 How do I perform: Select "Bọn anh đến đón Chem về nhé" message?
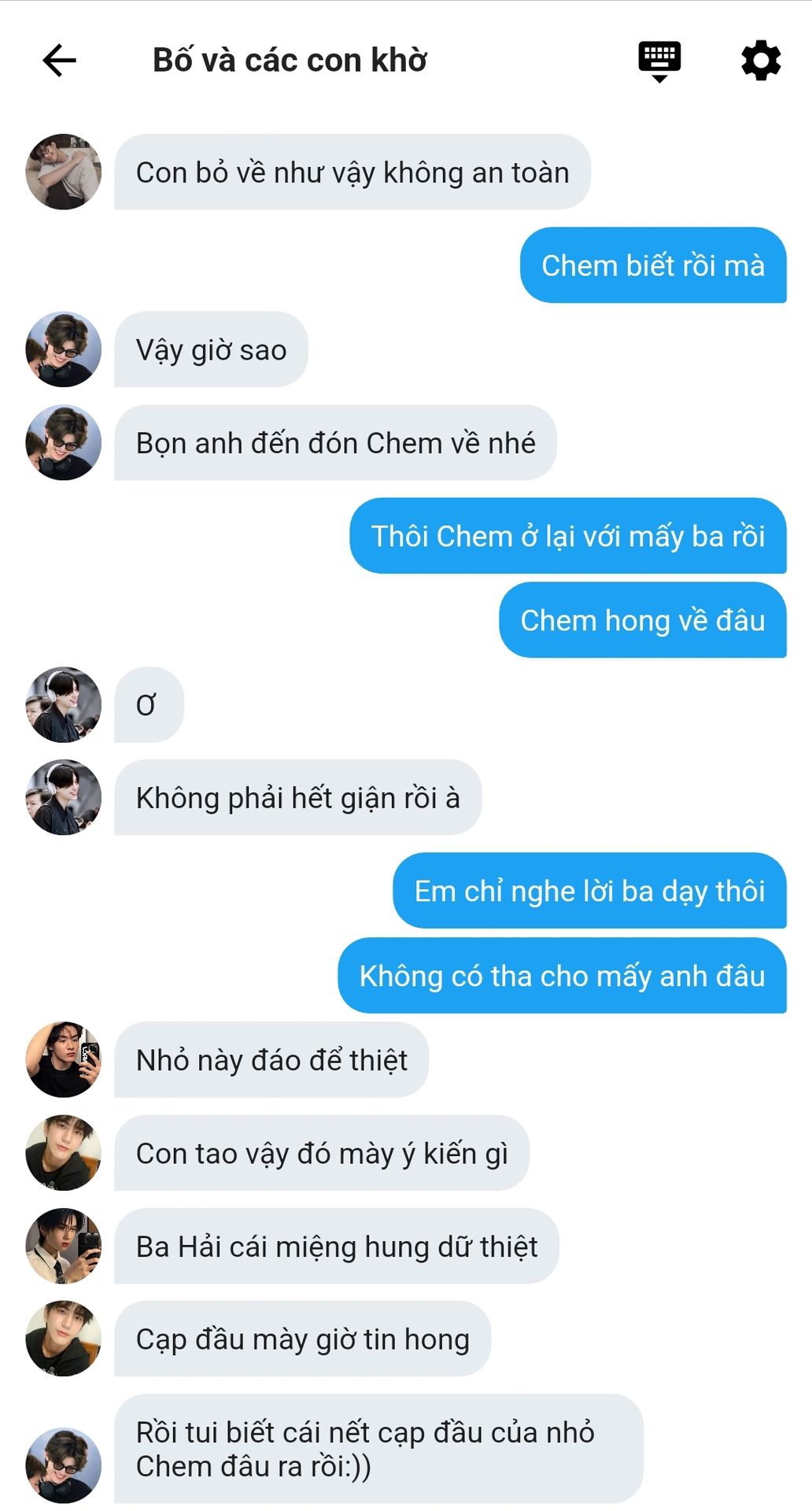point(336,443)
